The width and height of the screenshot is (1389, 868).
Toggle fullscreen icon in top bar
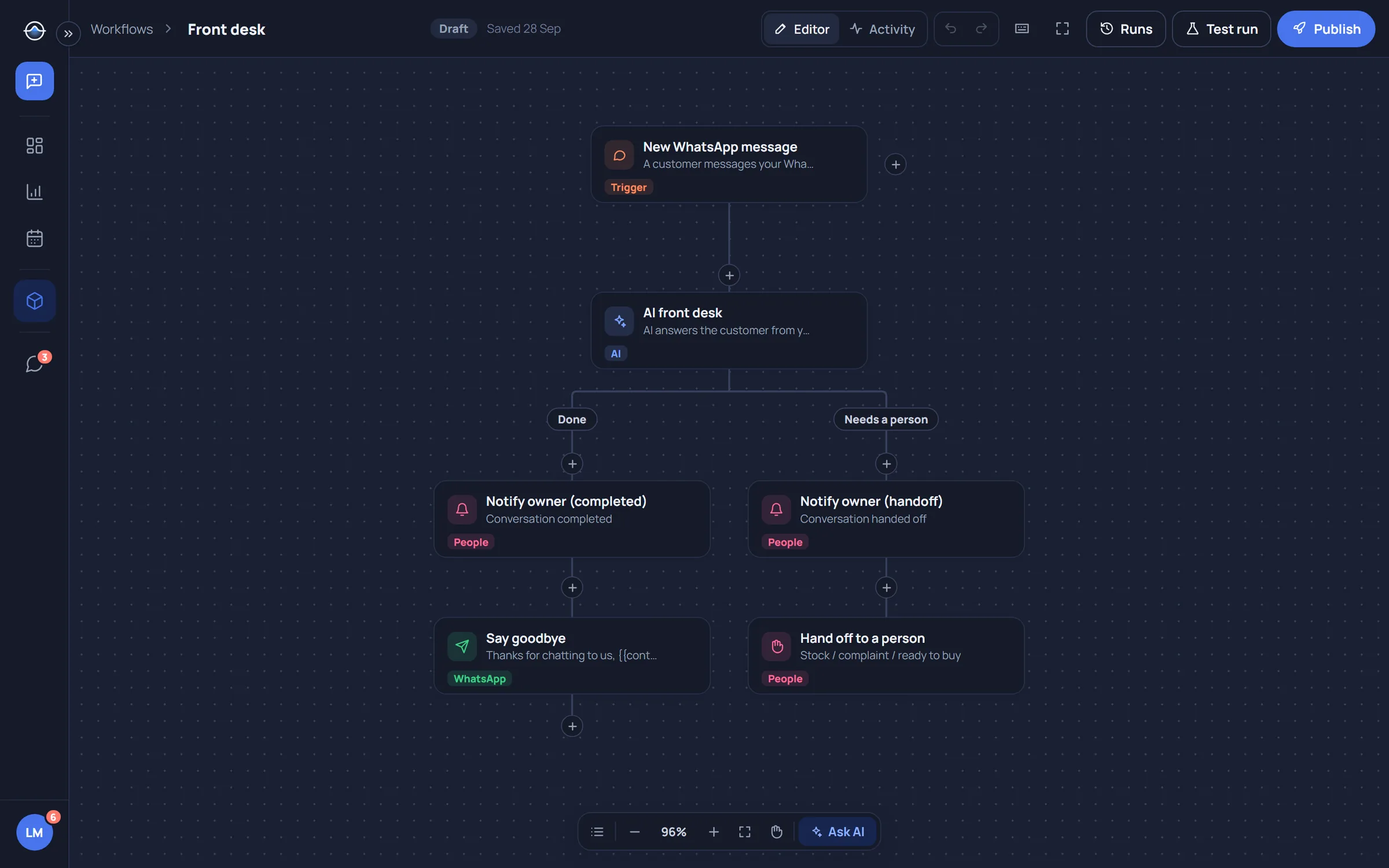(x=1062, y=28)
